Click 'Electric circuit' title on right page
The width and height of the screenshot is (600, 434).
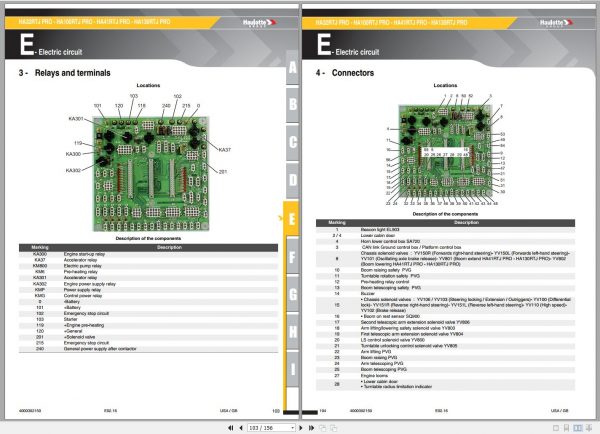(x=357, y=52)
